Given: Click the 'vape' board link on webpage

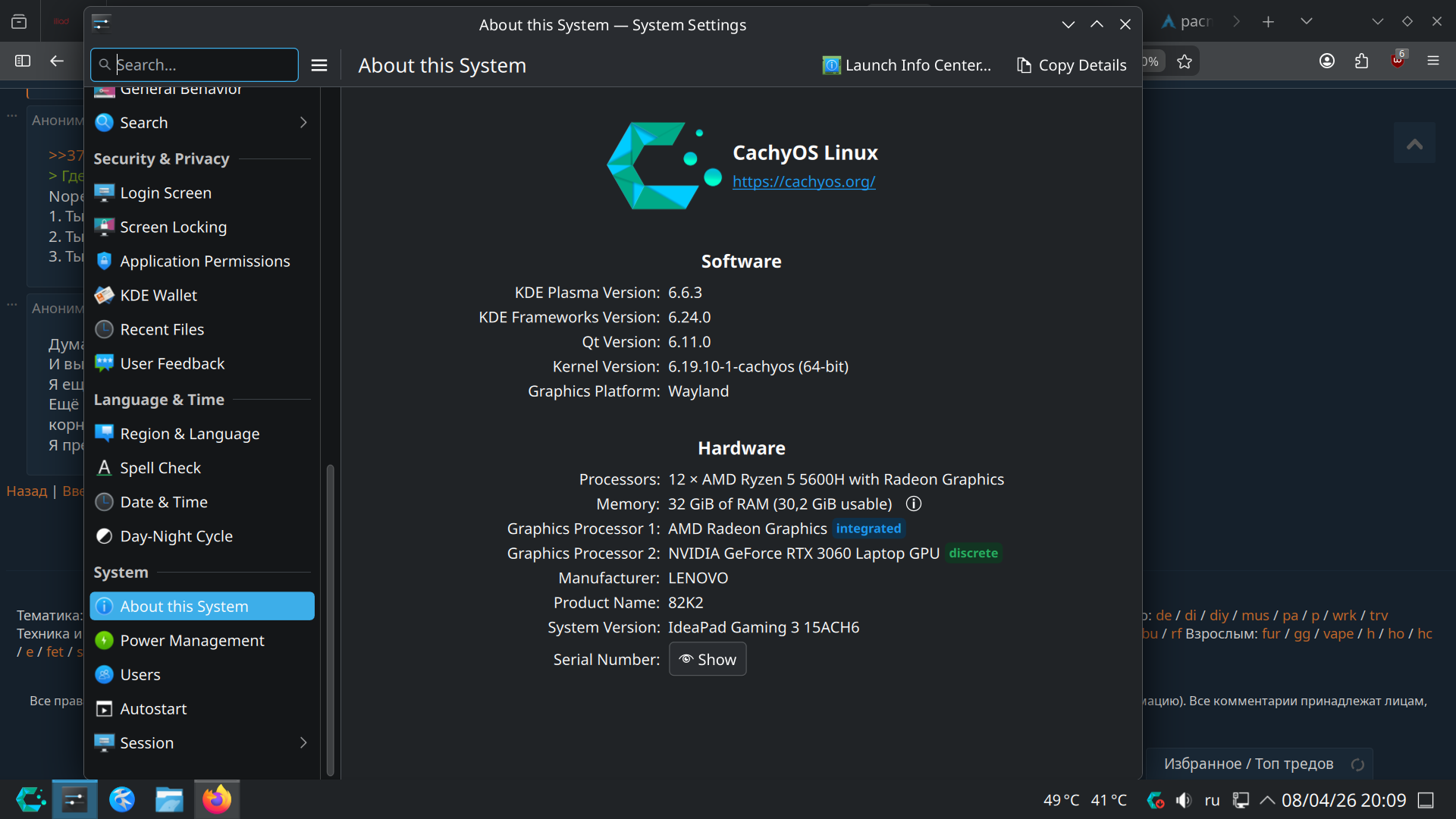Looking at the screenshot, I should pyautogui.click(x=1338, y=633).
